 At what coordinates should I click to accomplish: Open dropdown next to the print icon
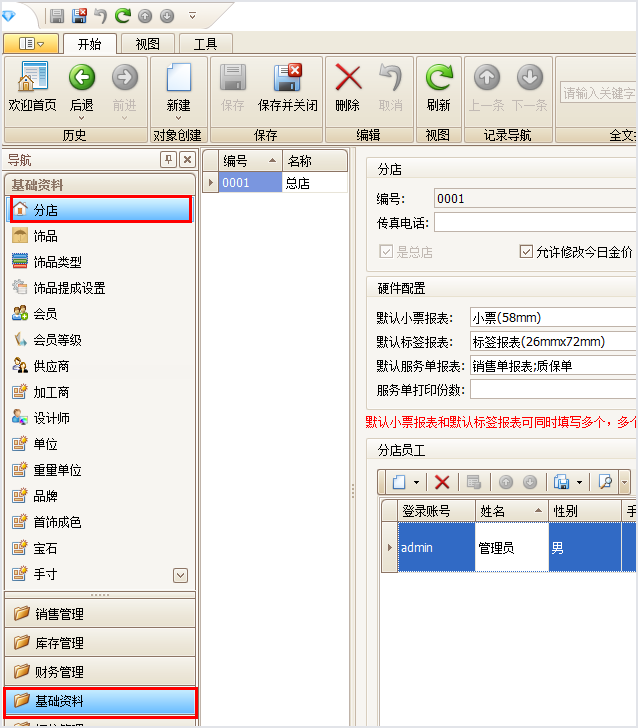(x=579, y=482)
